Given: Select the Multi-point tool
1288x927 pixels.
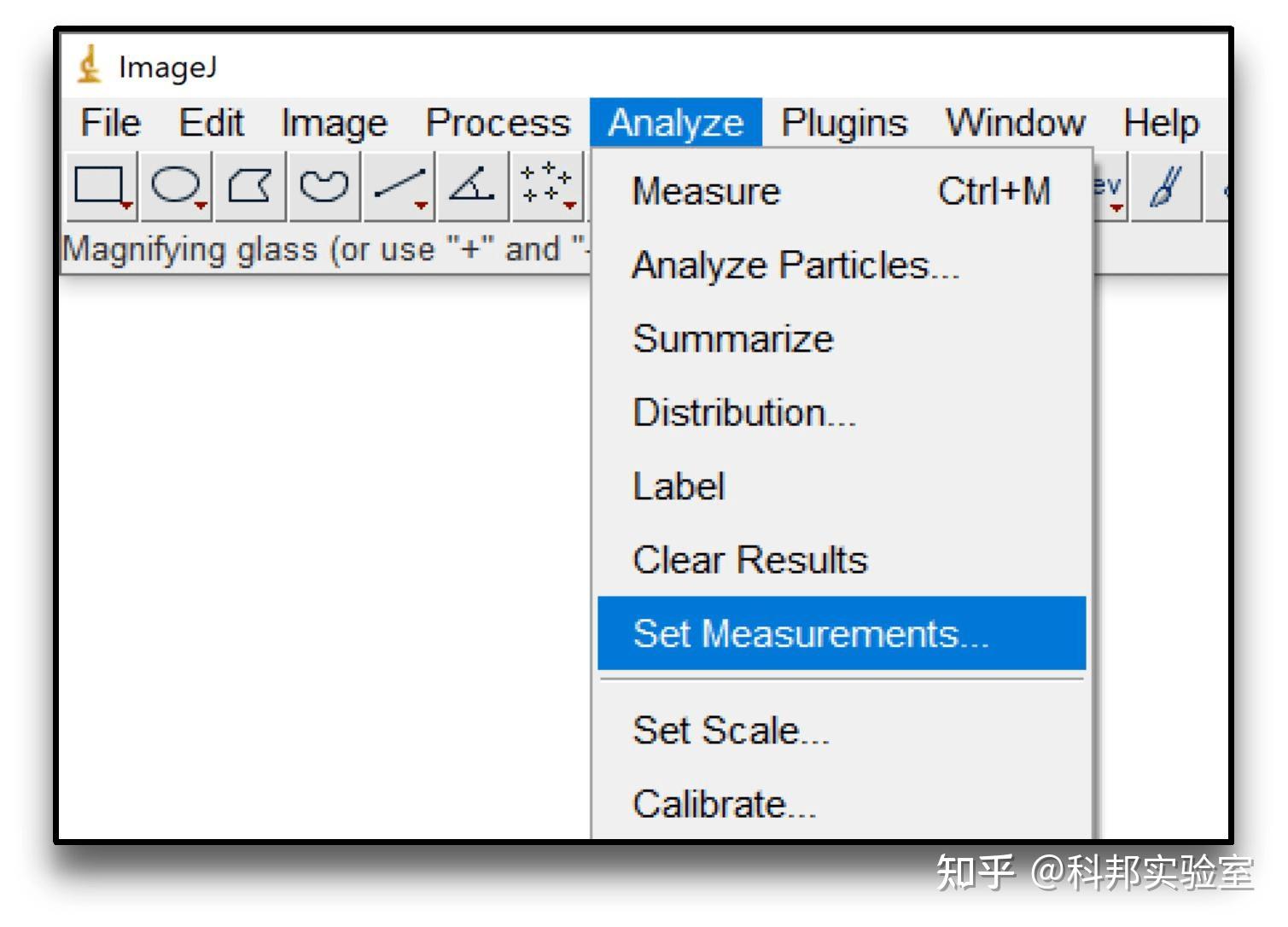Looking at the screenshot, I should 546,185.
